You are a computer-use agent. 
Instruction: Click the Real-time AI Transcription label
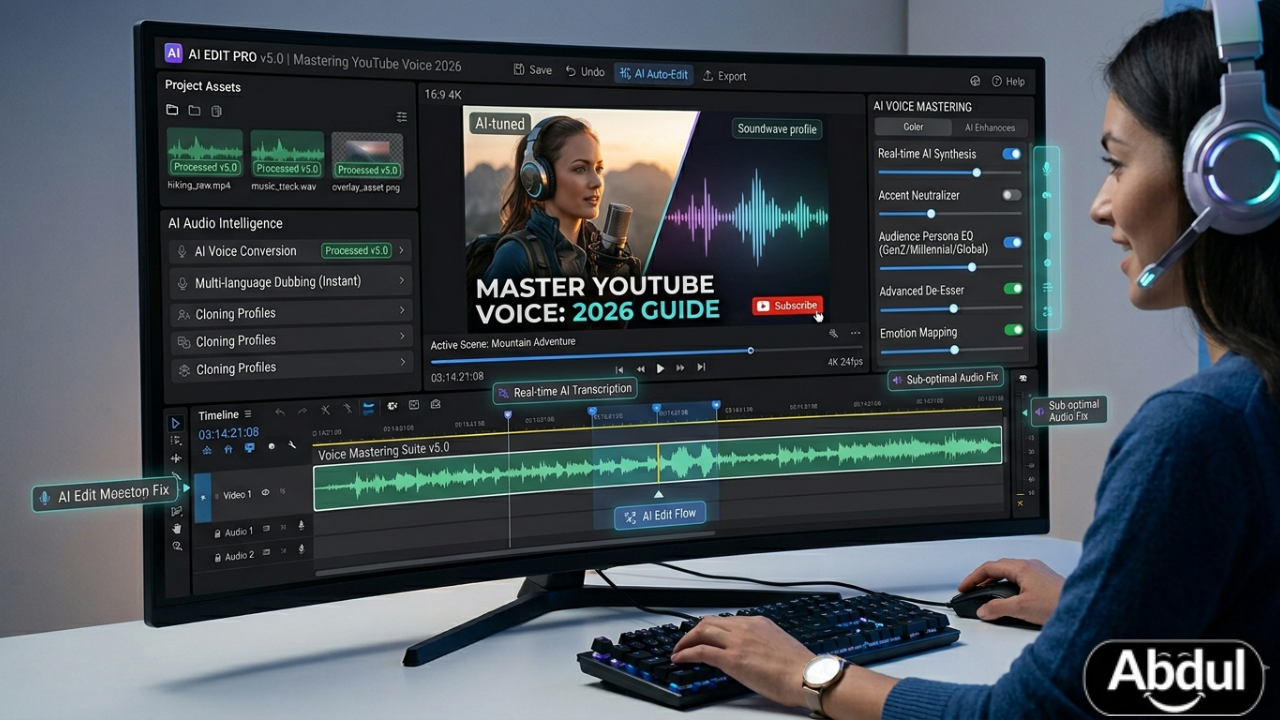pyautogui.click(x=566, y=391)
